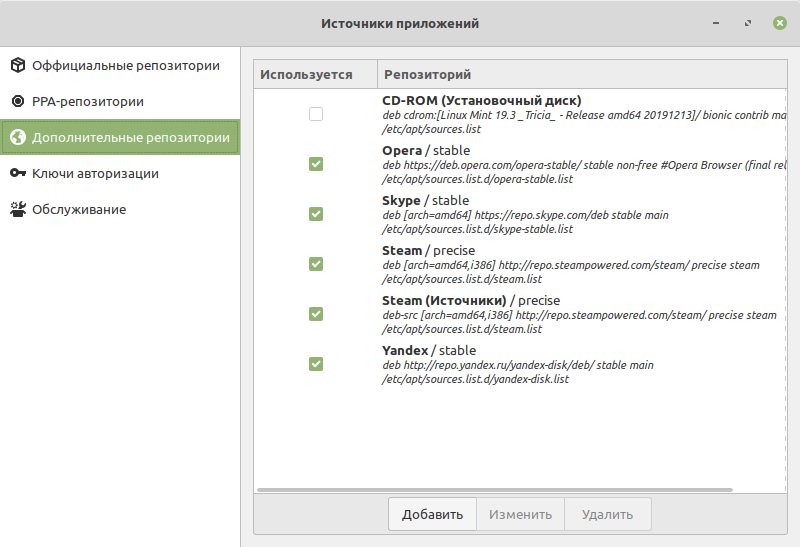Click the tools icon beside Обслуживание
This screenshot has height=547, width=800.
point(18,209)
